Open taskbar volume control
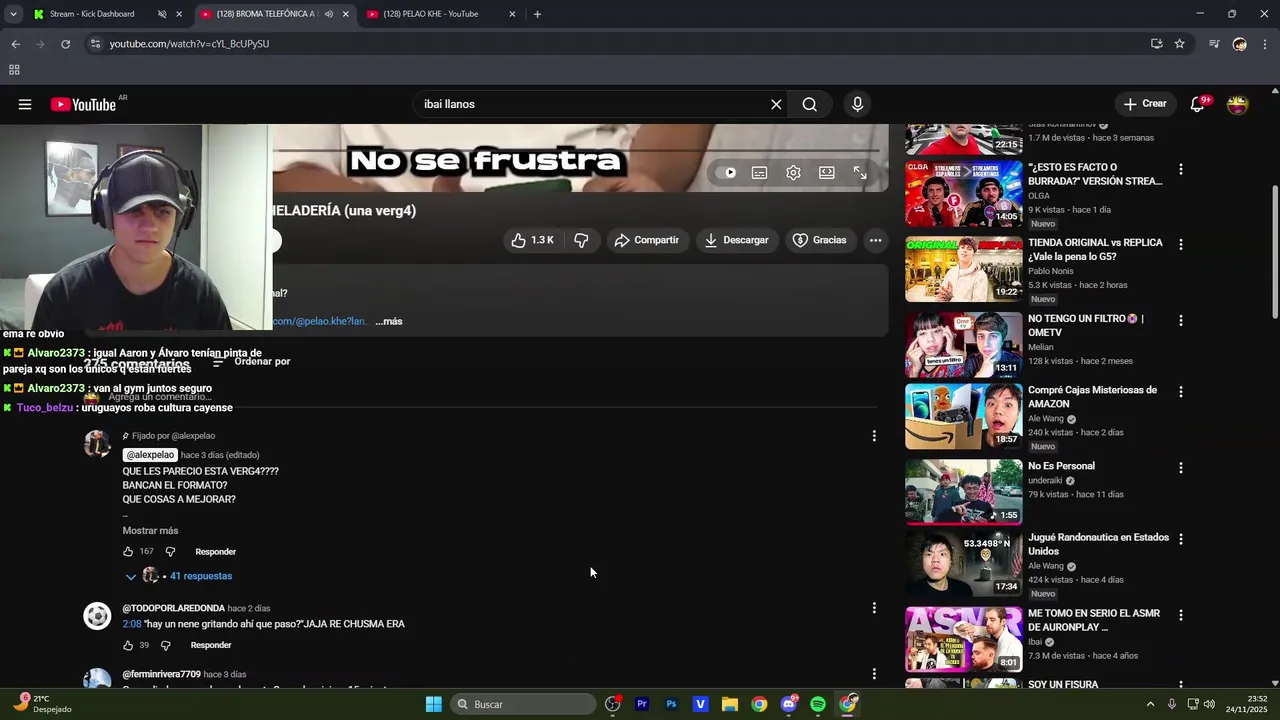Viewport: 1280px width, 720px height. tap(1209, 704)
